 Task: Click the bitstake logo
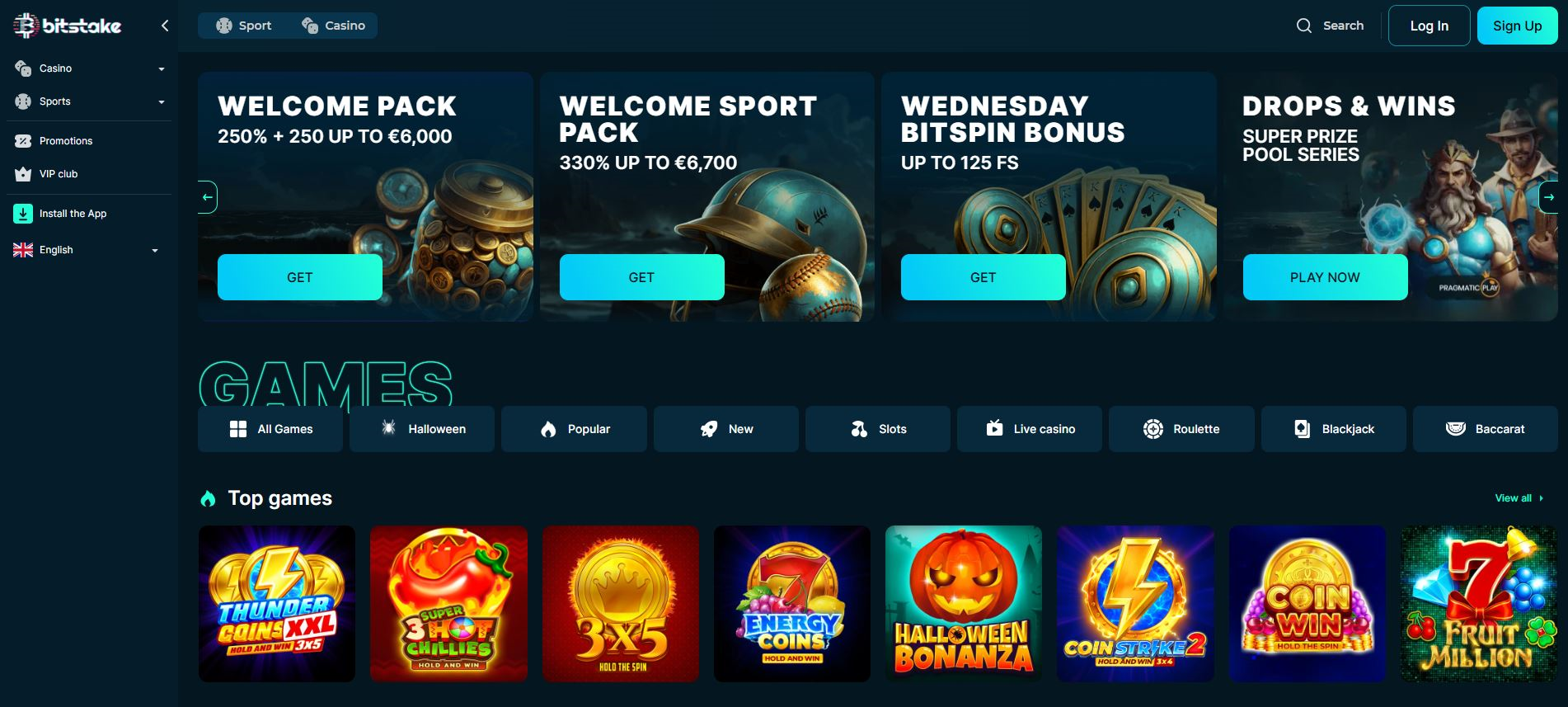(x=68, y=26)
